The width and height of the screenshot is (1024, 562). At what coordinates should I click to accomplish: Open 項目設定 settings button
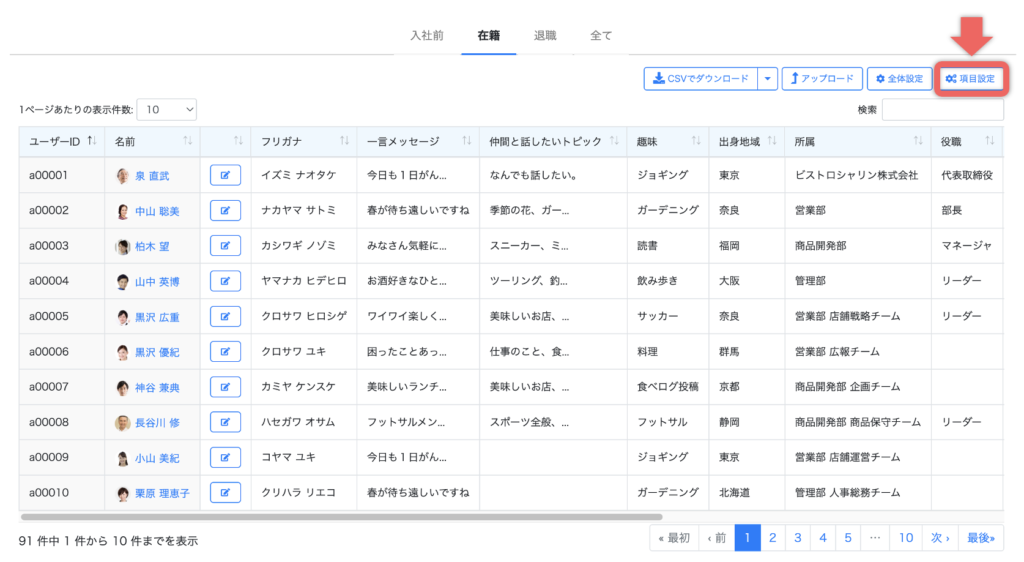point(970,78)
